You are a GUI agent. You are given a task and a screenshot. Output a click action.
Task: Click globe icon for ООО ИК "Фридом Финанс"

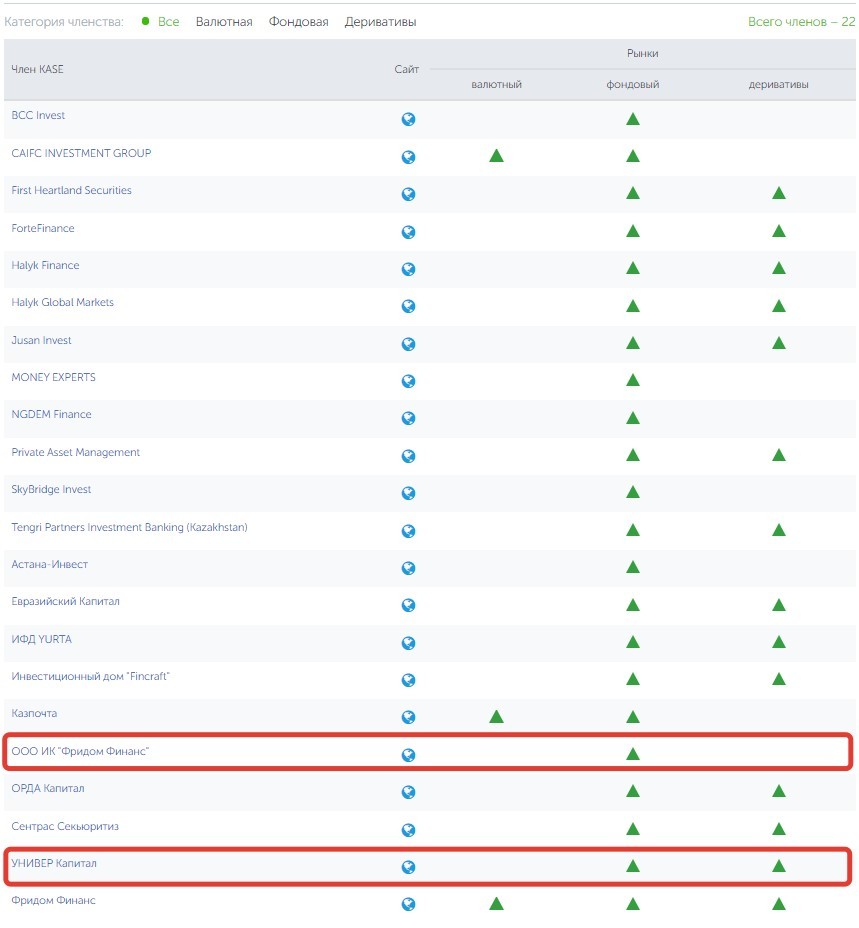click(x=408, y=755)
